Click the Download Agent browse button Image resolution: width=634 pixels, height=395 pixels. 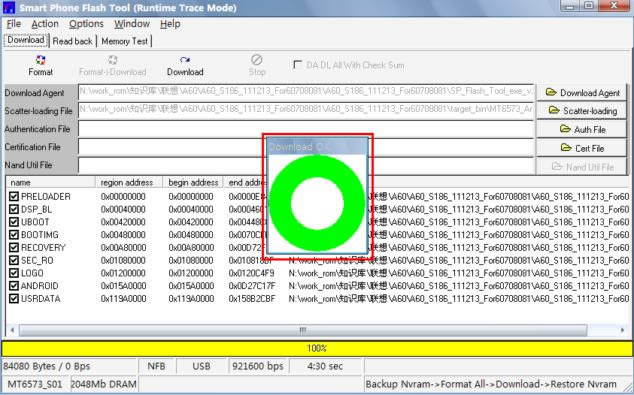pyautogui.click(x=582, y=93)
